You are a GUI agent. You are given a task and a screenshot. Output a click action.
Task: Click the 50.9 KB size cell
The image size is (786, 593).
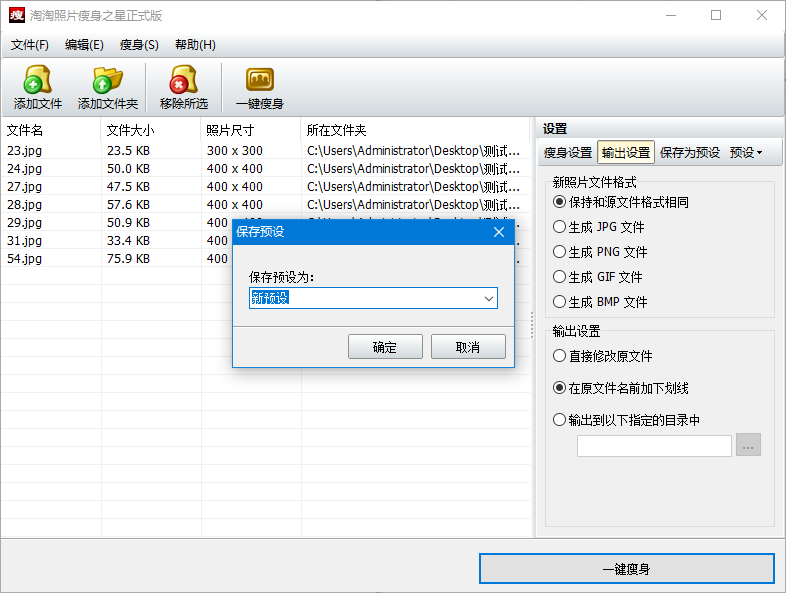[128, 223]
